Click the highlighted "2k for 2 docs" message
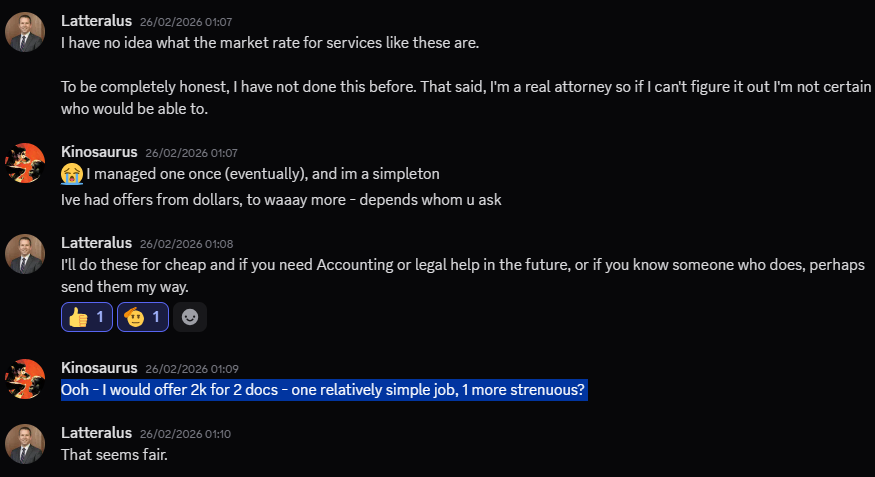 click(x=323, y=390)
